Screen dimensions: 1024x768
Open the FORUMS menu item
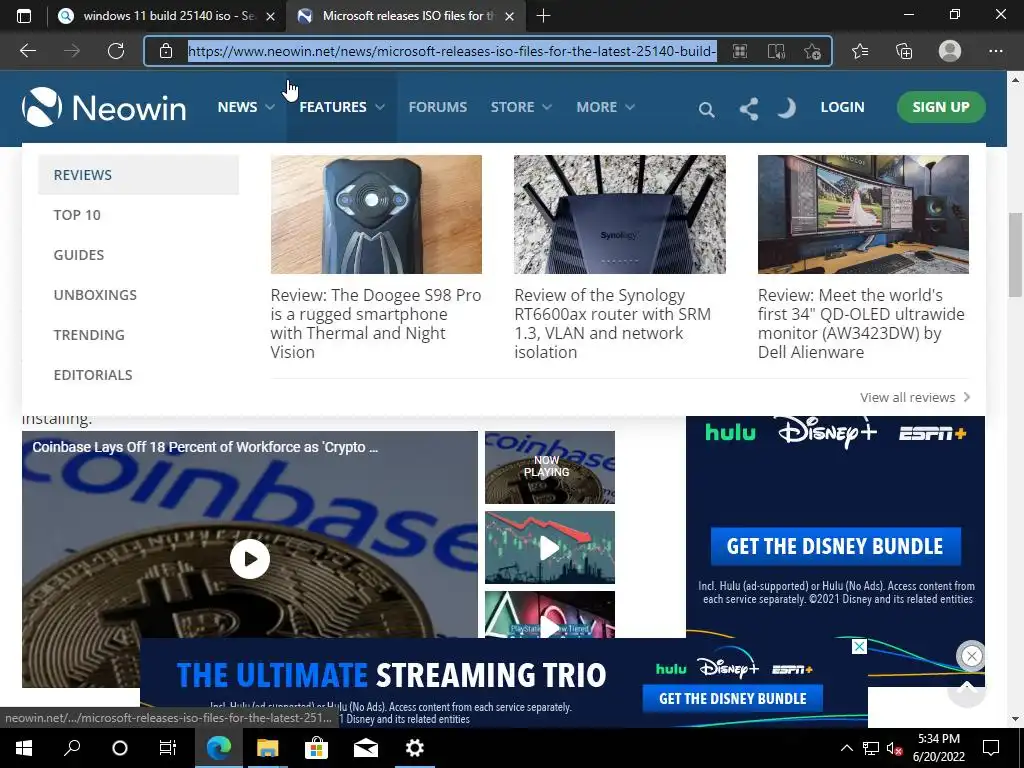(438, 107)
